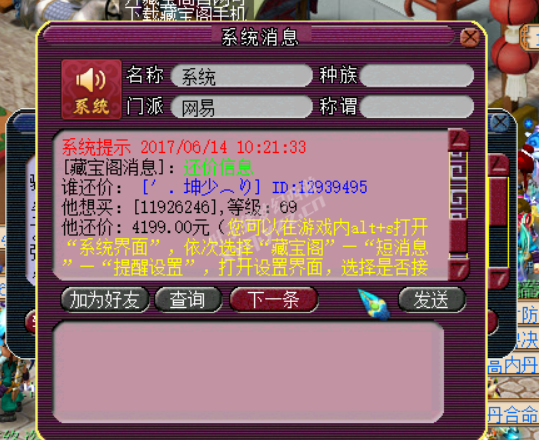The image size is (539, 440).
Task: Click the message scrollbar patterned thumb
Action: coord(459,185)
